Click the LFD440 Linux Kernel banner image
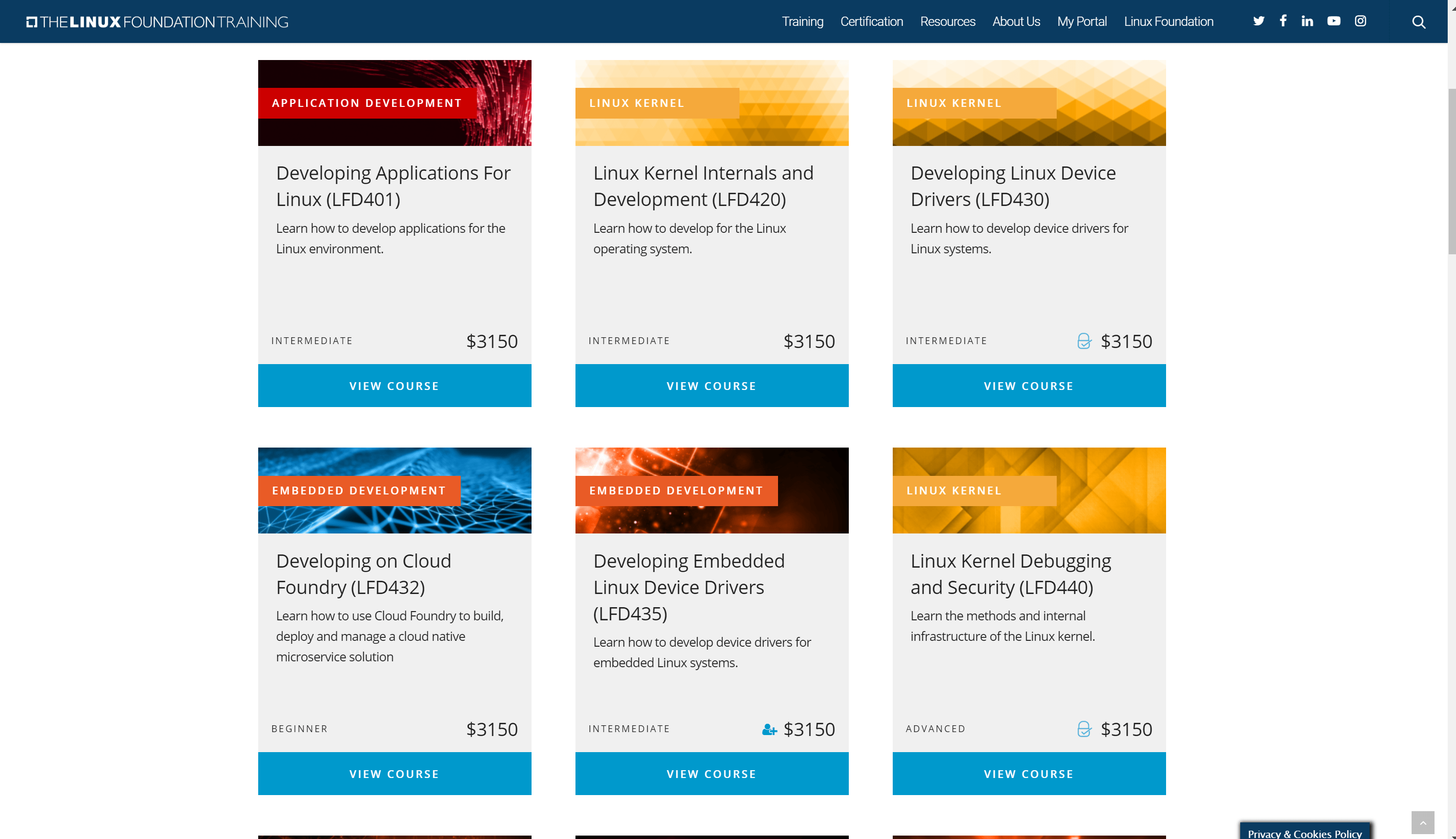1456x839 pixels. pyautogui.click(x=1028, y=491)
